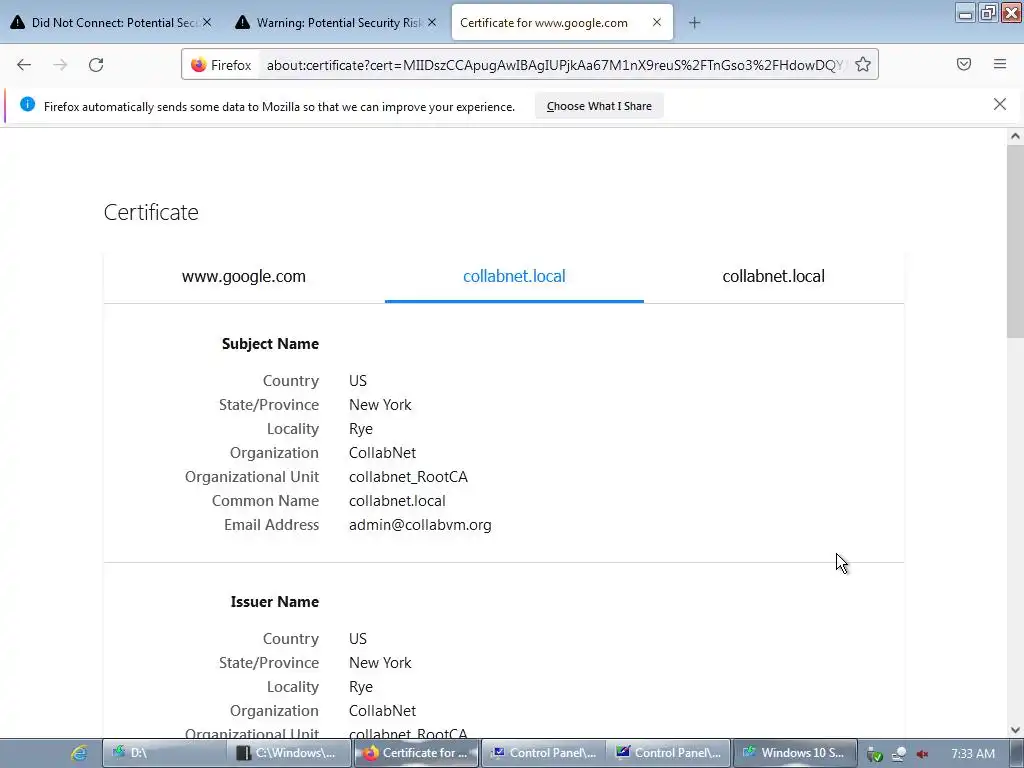This screenshot has width=1024, height=768.
Task: Click the network tray icon
Action: (x=899, y=754)
